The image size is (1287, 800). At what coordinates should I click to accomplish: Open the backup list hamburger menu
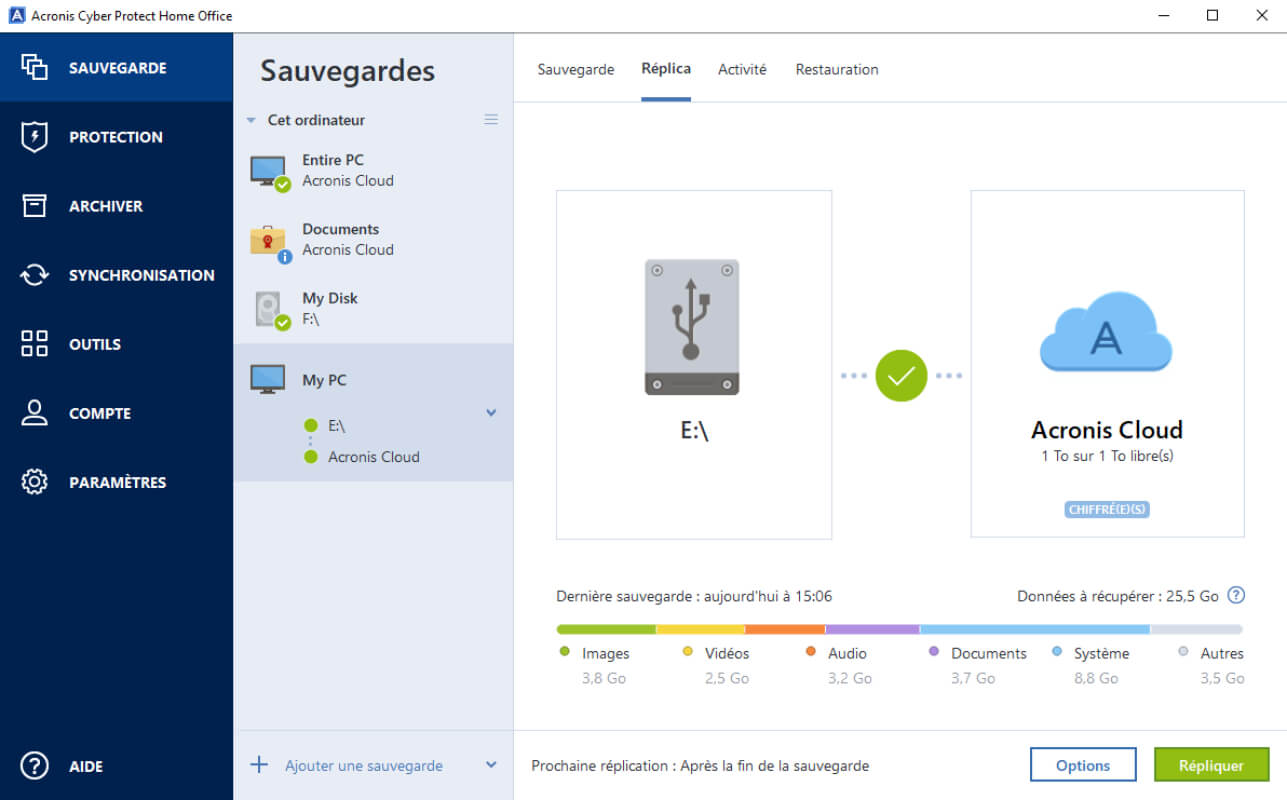491,120
